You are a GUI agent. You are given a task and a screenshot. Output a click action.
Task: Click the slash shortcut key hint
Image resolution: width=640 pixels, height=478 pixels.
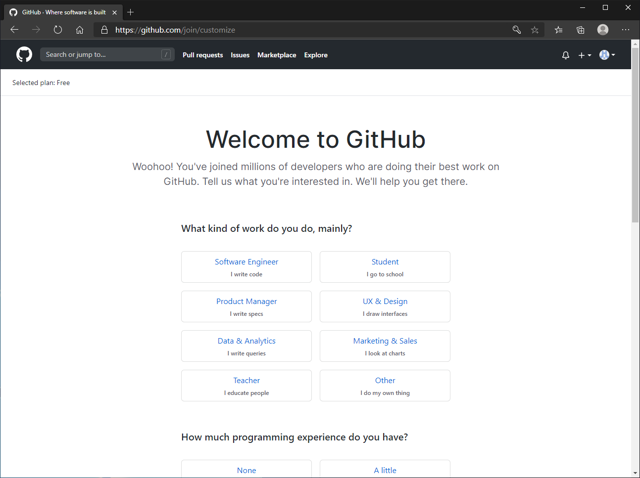point(166,54)
